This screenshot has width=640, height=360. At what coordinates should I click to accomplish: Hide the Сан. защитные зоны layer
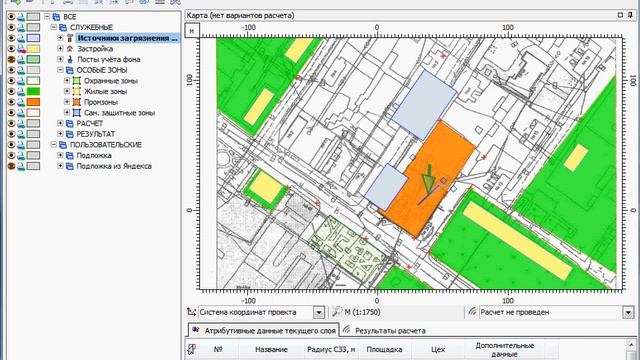pos(11,113)
